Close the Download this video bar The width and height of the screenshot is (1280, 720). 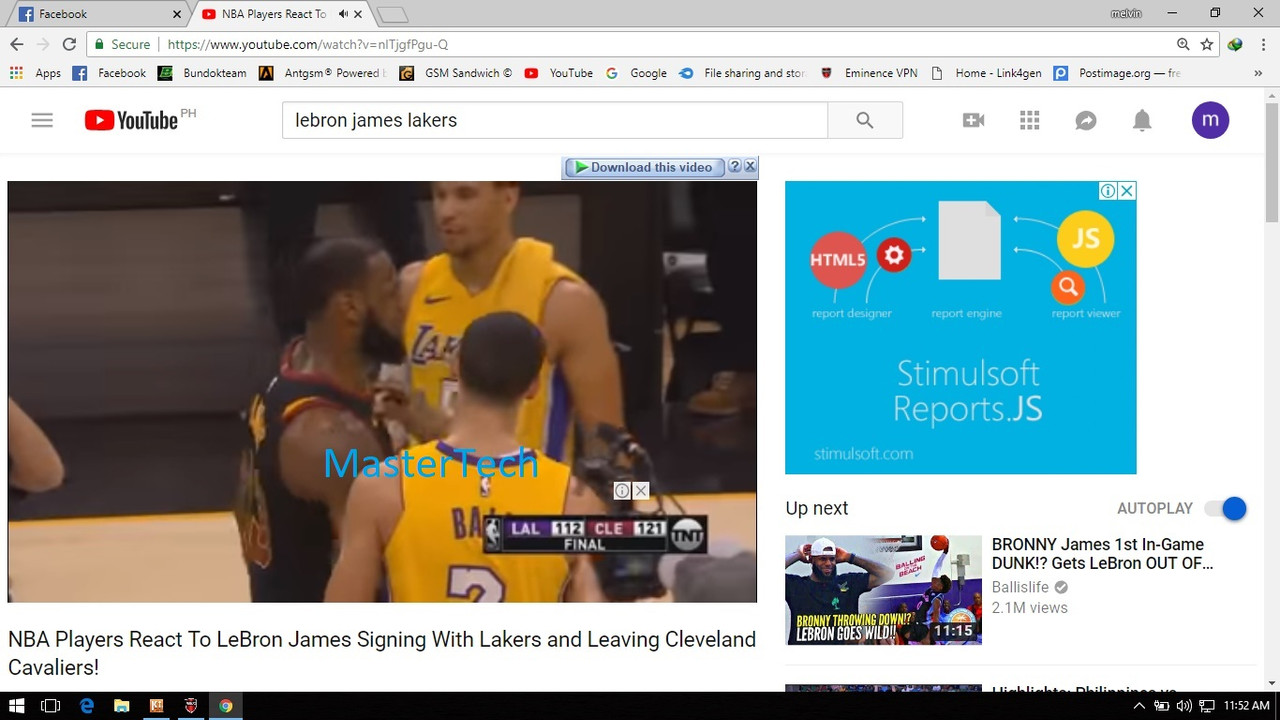[x=750, y=166]
